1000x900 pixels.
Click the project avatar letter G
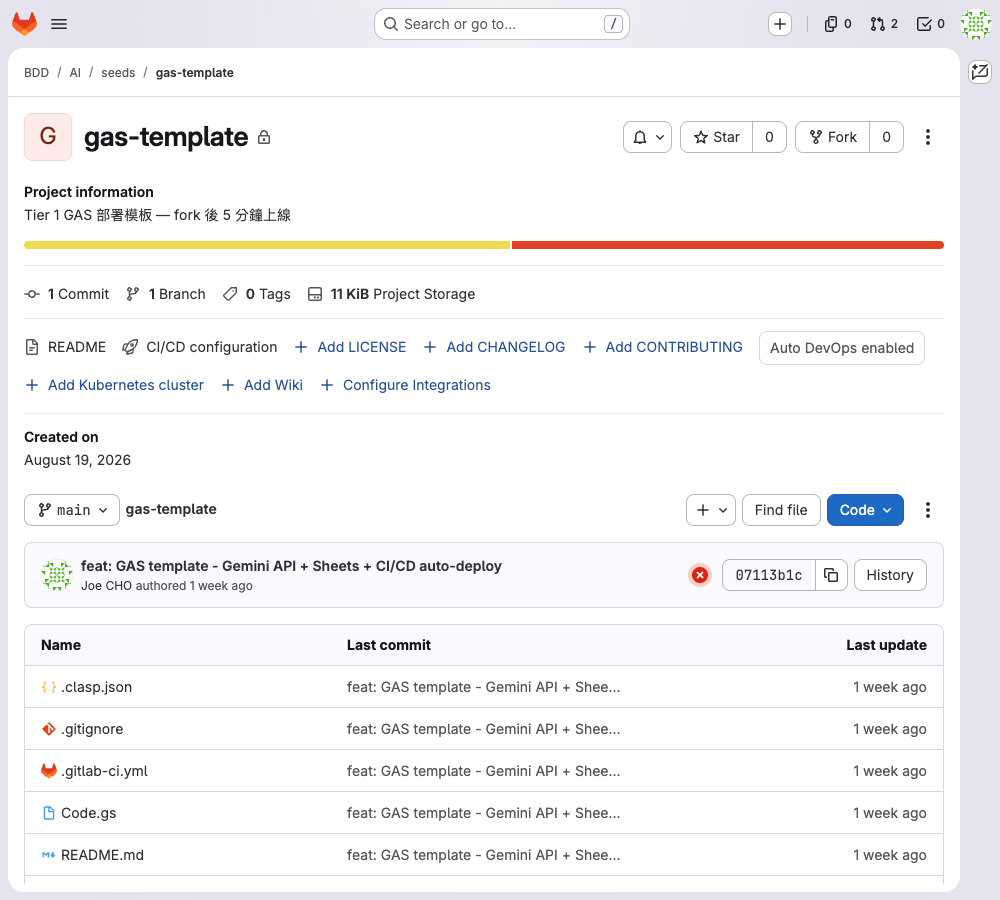pyautogui.click(x=48, y=136)
